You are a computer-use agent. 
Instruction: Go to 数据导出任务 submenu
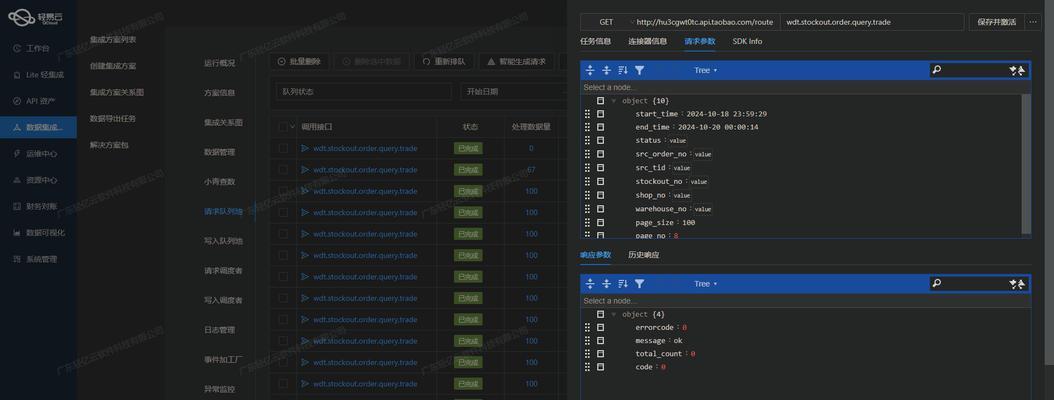point(113,118)
